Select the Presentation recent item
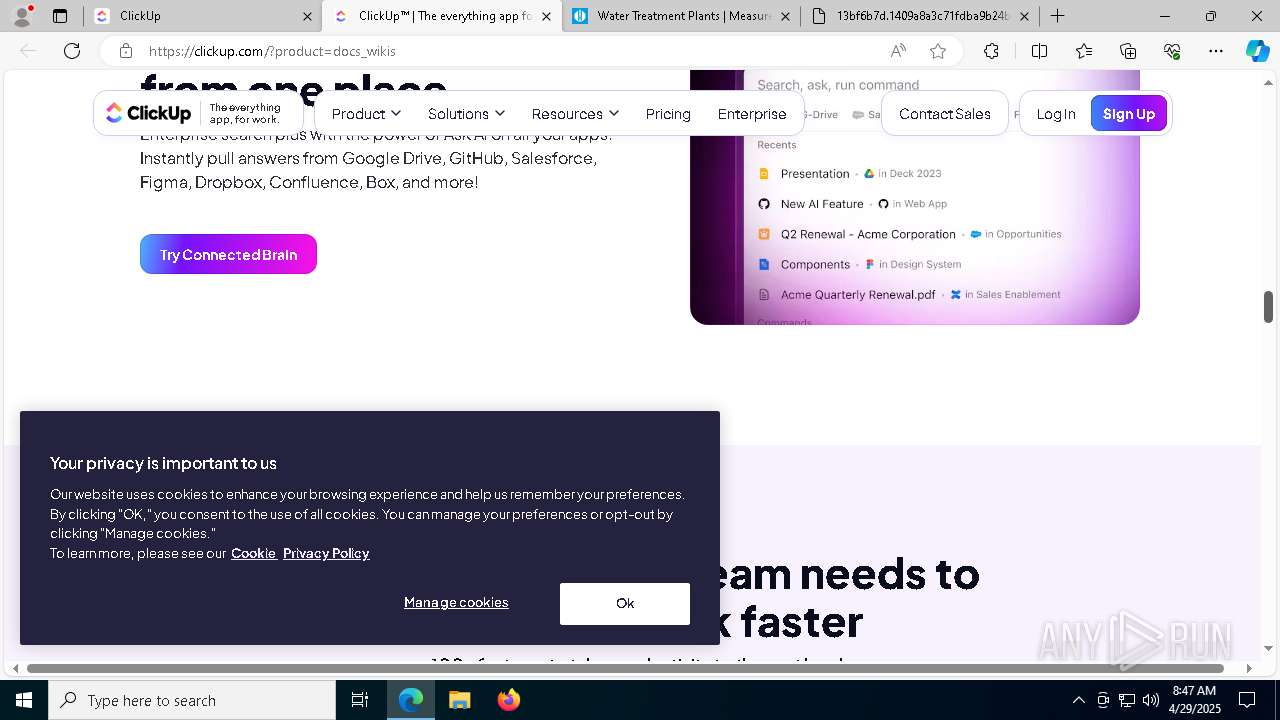This screenshot has height=720, width=1280. [850, 173]
